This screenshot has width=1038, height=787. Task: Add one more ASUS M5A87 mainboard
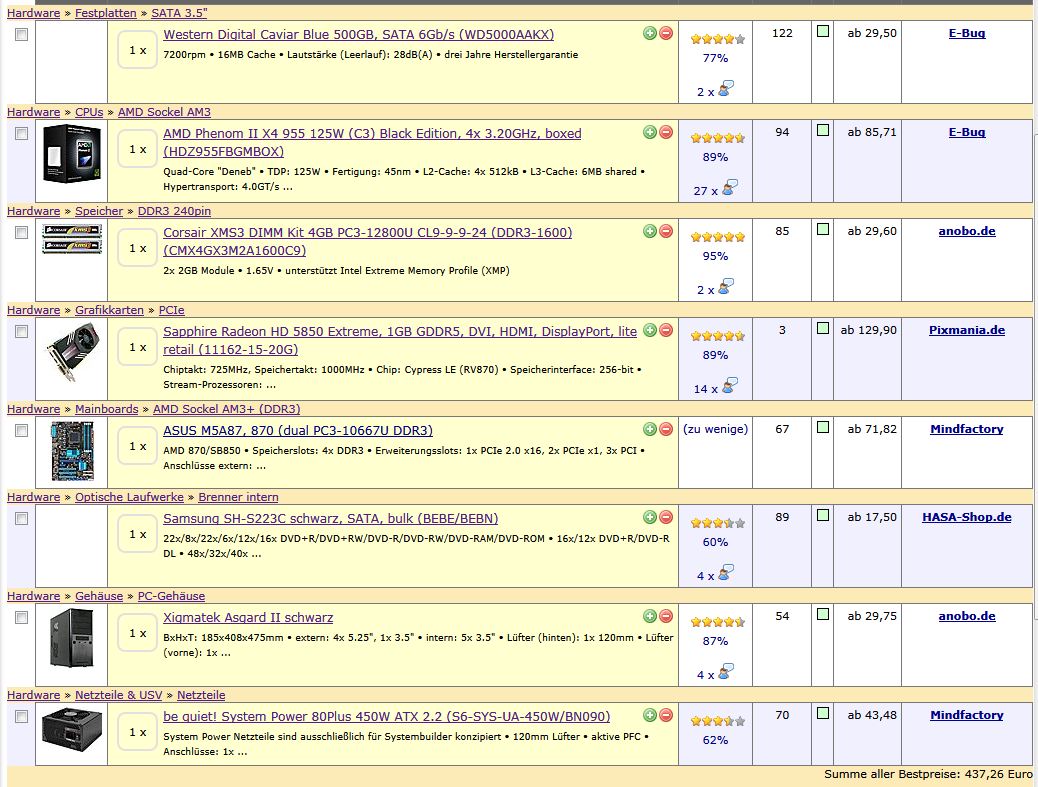[650, 429]
